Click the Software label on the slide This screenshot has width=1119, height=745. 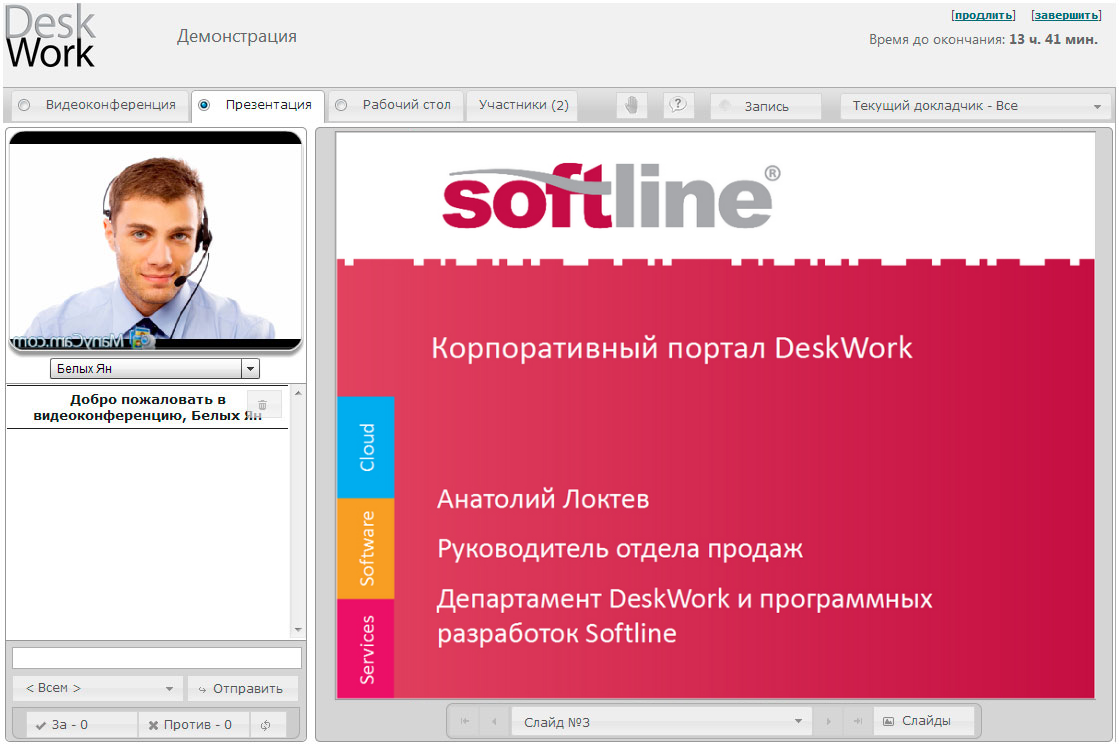click(366, 548)
